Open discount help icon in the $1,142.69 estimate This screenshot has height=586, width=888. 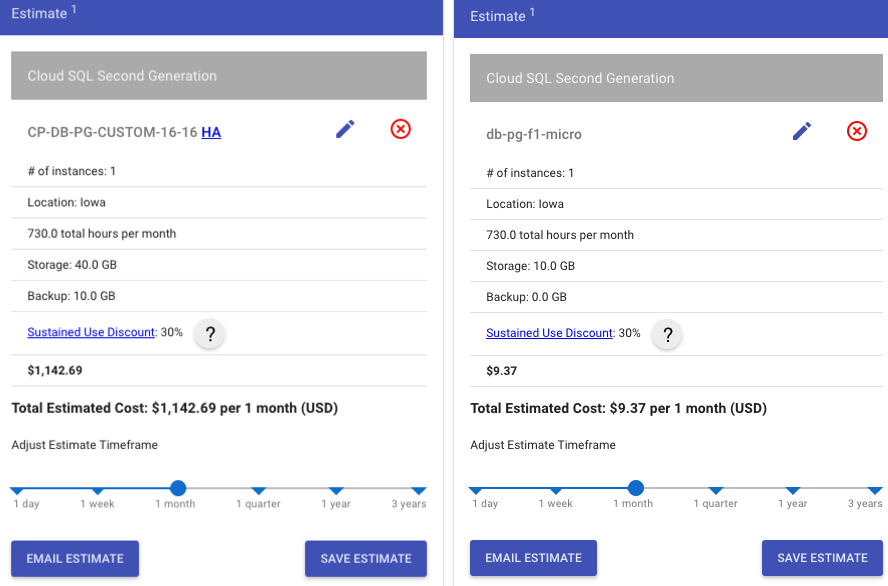tap(209, 334)
